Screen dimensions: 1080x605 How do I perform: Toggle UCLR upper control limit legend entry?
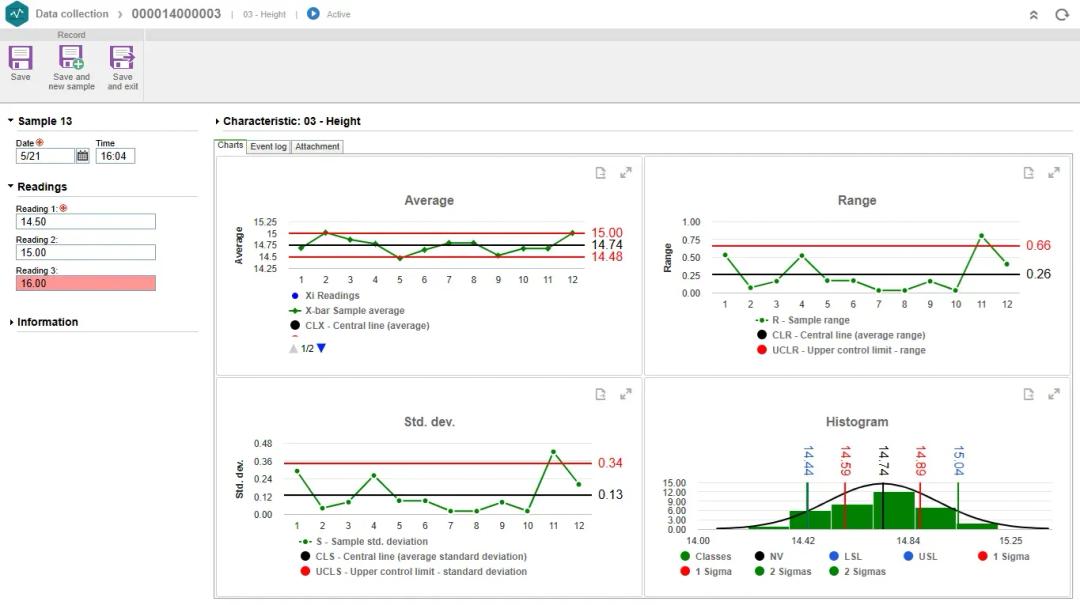[848, 350]
